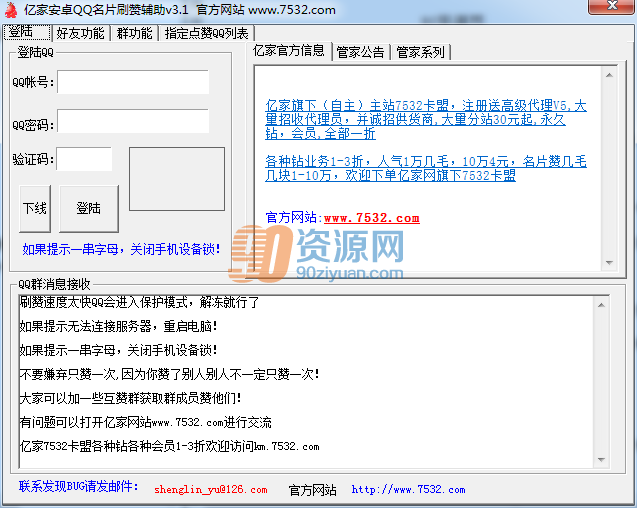Click message line 亿家7532卡盟各种钻
This screenshot has width=637, height=508.
pyautogui.click(x=169, y=447)
